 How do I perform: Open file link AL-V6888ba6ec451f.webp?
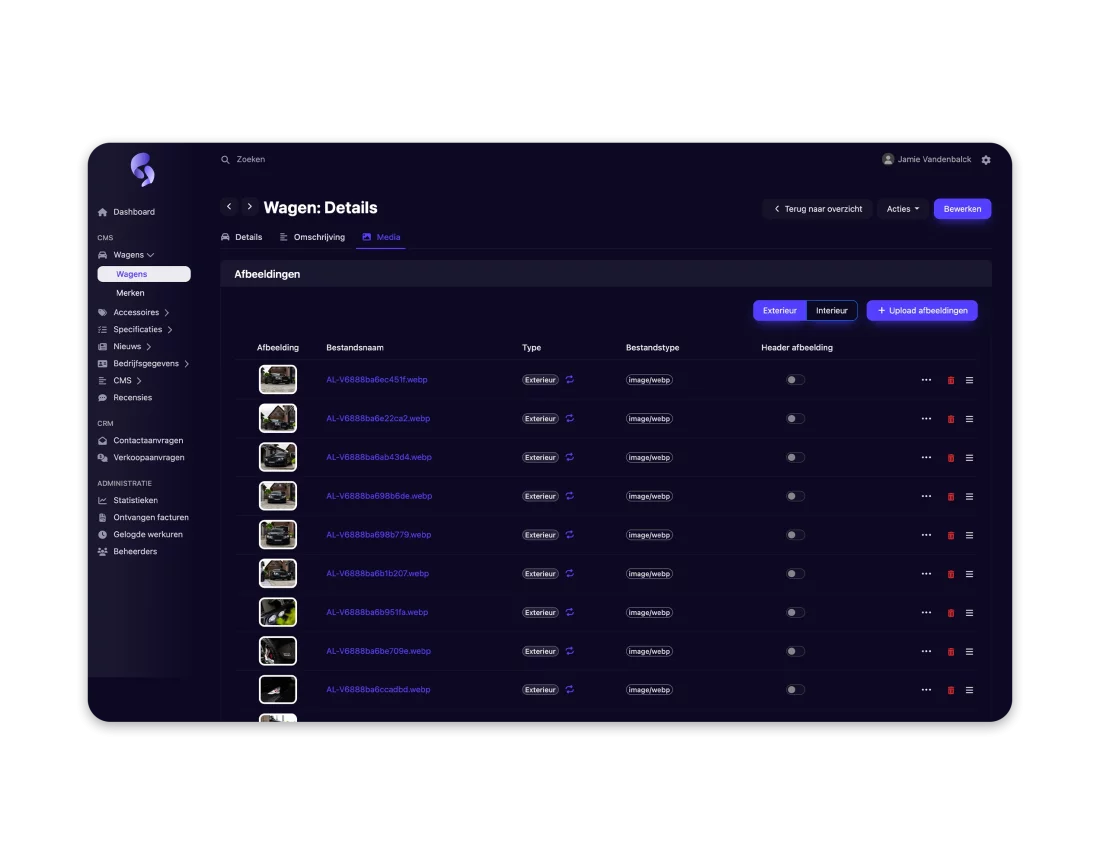pyautogui.click(x=377, y=379)
